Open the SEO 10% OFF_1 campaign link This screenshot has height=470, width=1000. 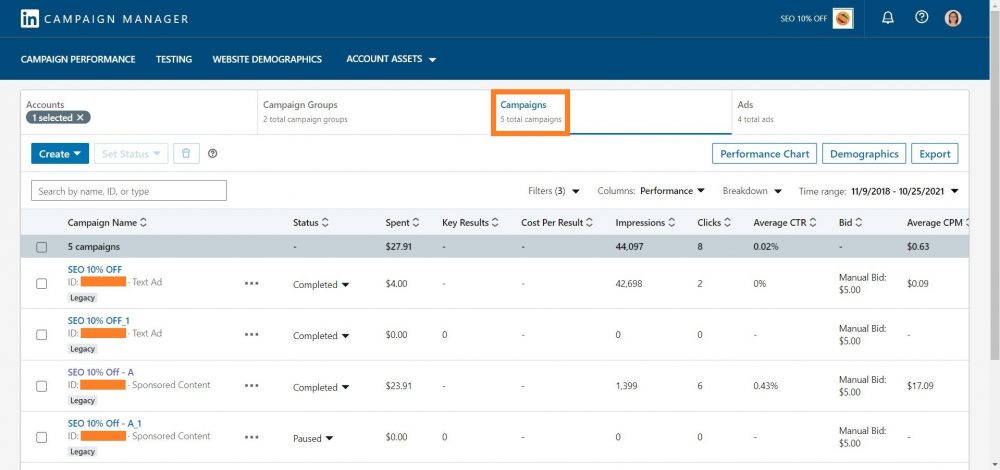click(98, 320)
